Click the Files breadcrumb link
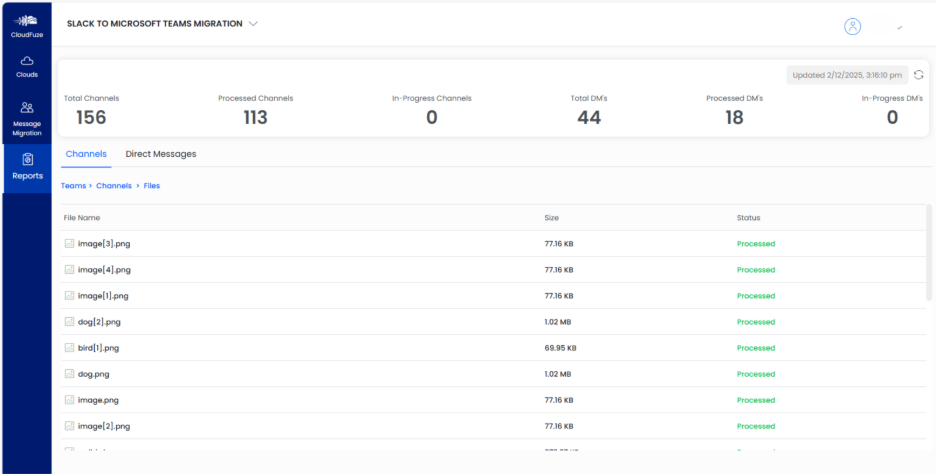Screen dimensions: 936x474 click(x=152, y=186)
